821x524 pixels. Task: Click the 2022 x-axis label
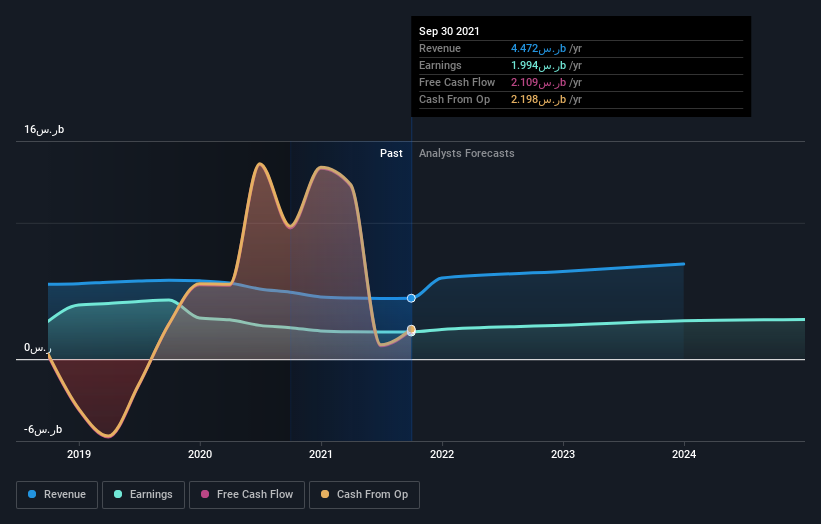click(x=442, y=454)
